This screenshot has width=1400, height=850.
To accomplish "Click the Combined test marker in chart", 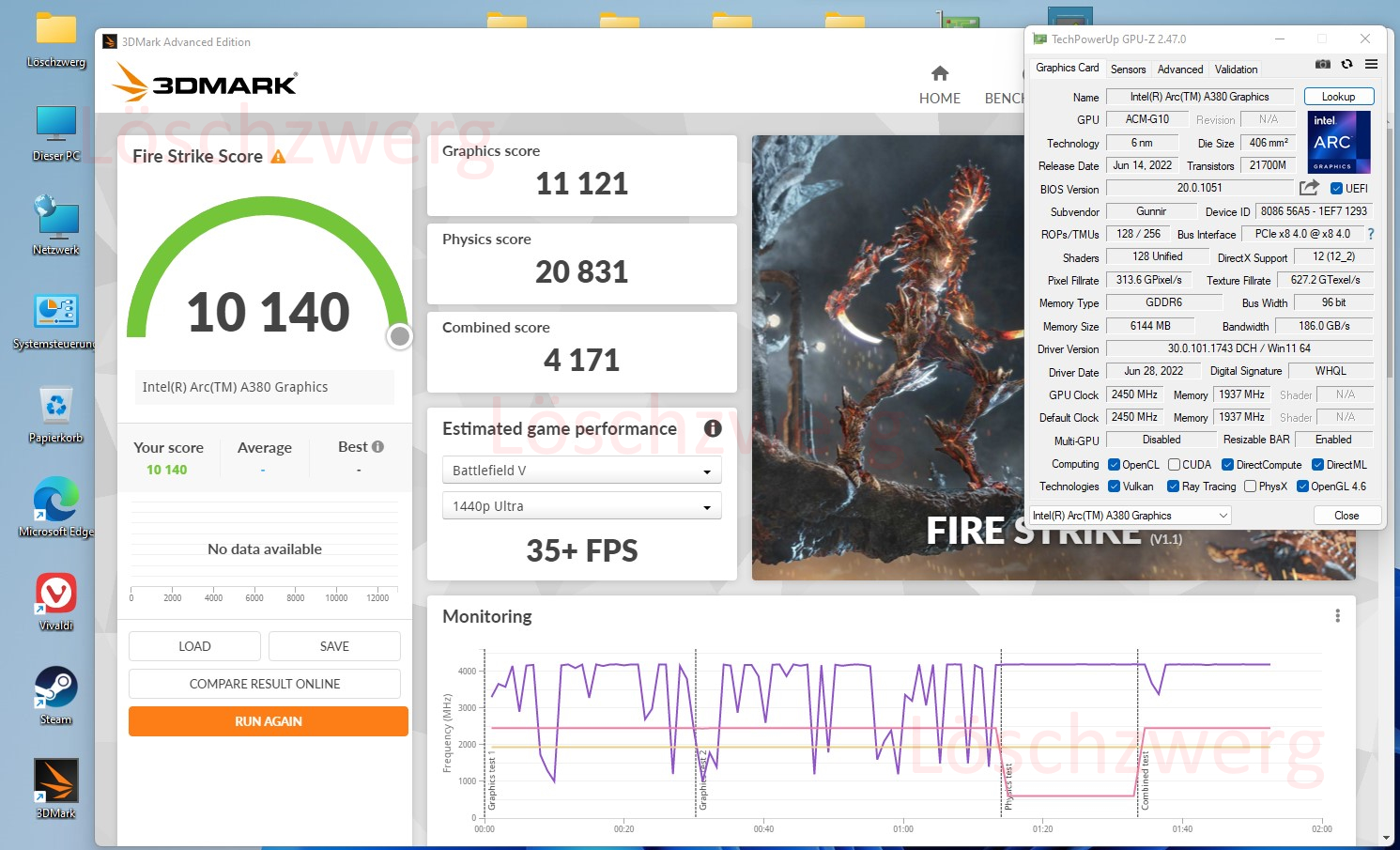I will click(x=1145, y=780).
